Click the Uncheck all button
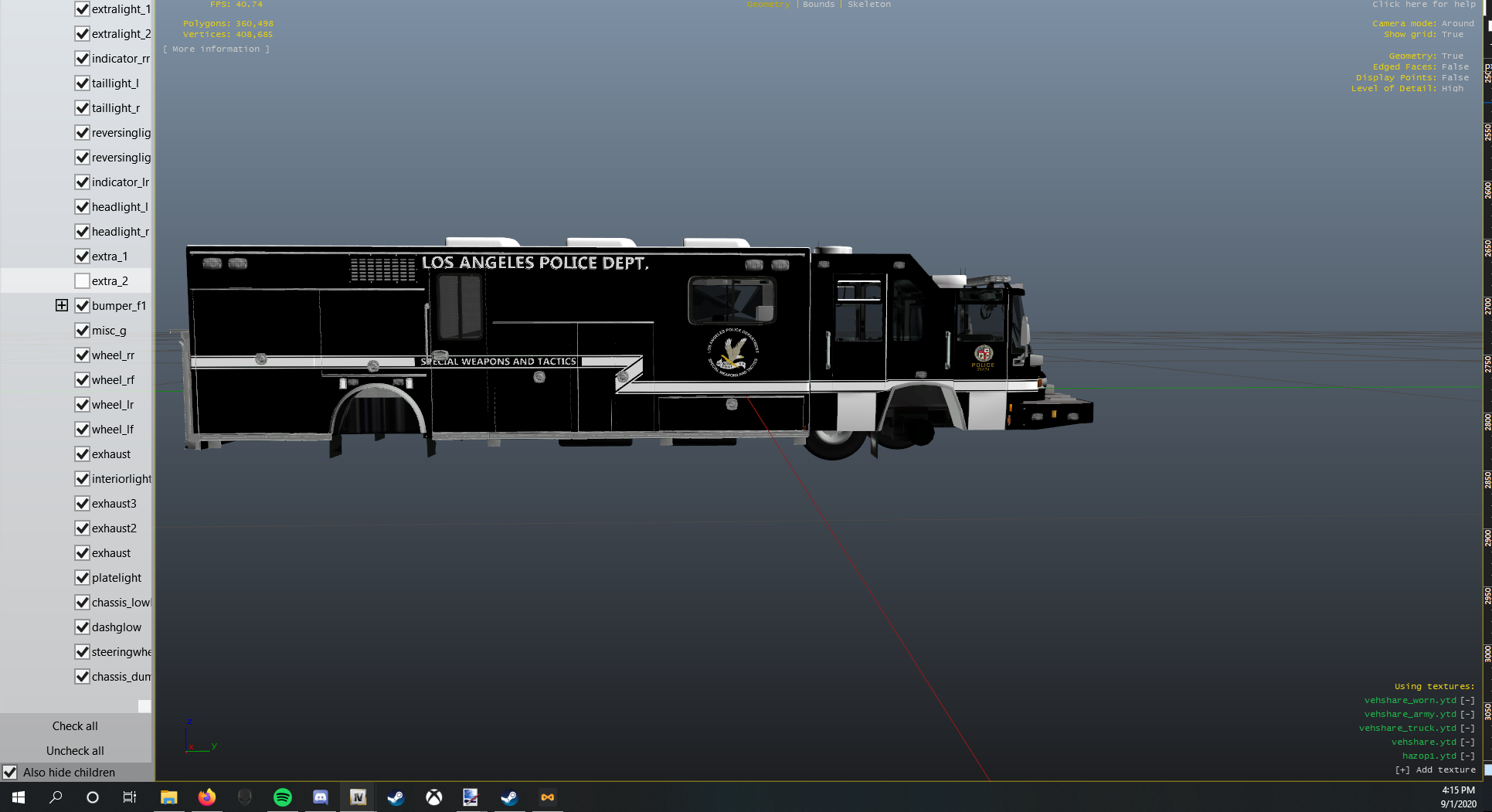The width and height of the screenshot is (1492, 812). point(75,751)
